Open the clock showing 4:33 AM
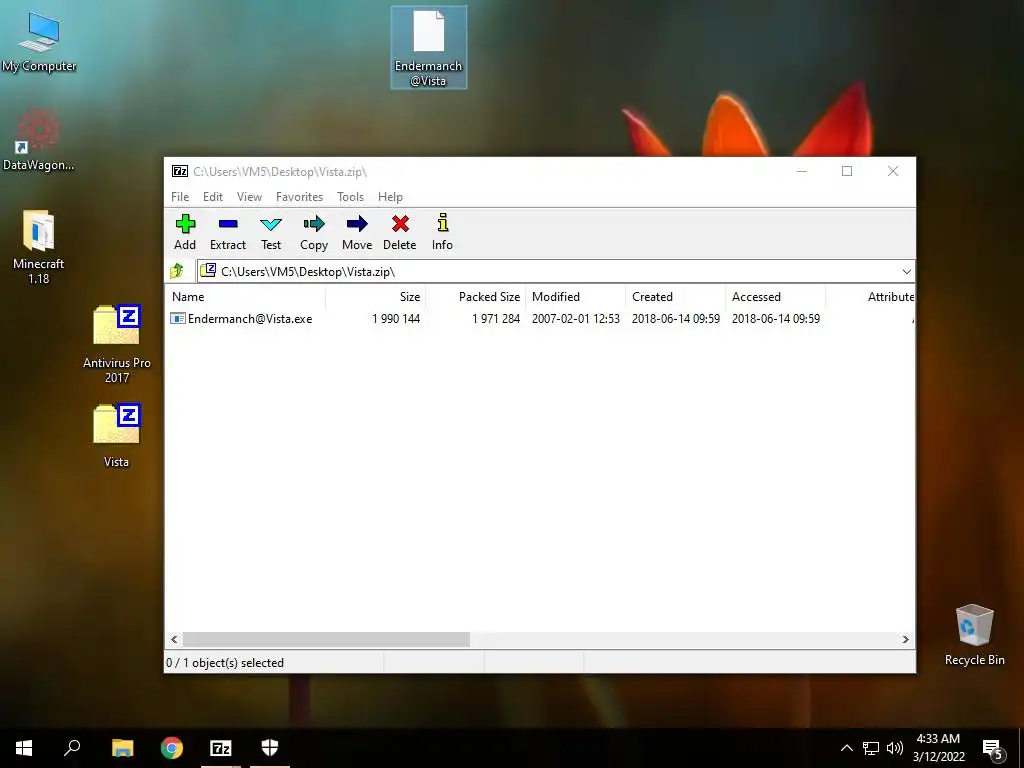 [x=938, y=748]
